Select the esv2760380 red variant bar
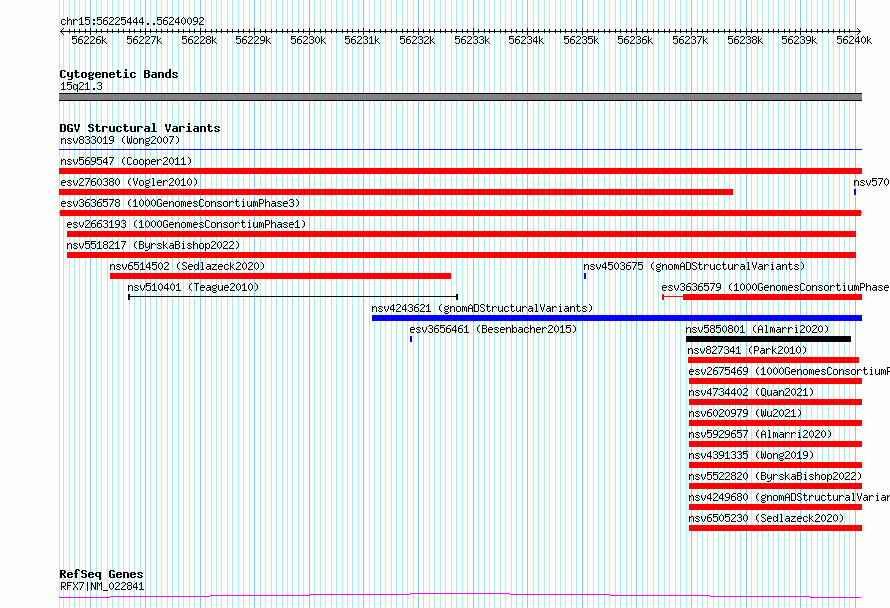 (396, 192)
